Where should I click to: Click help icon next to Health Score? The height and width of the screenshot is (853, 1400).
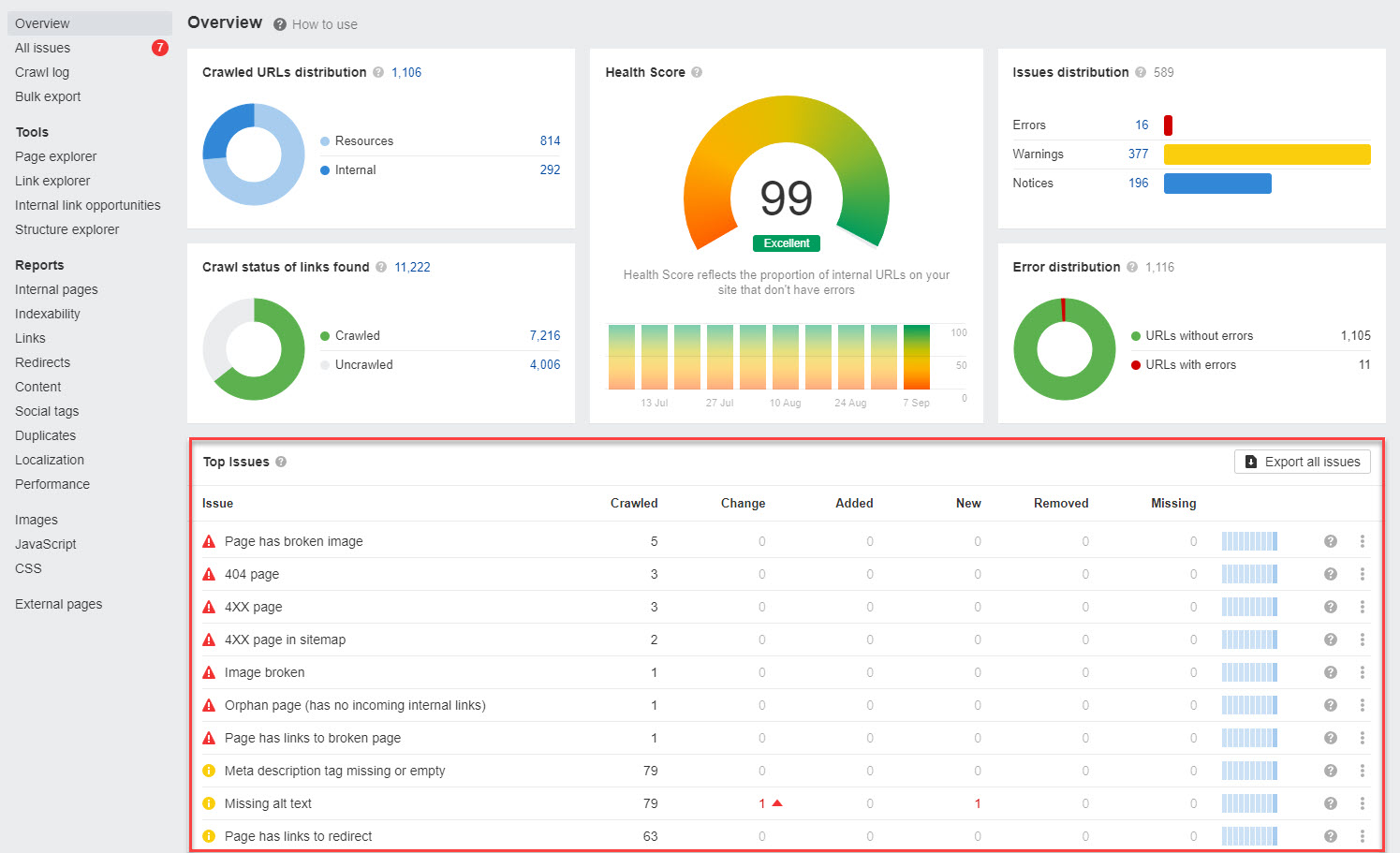point(697,72)
